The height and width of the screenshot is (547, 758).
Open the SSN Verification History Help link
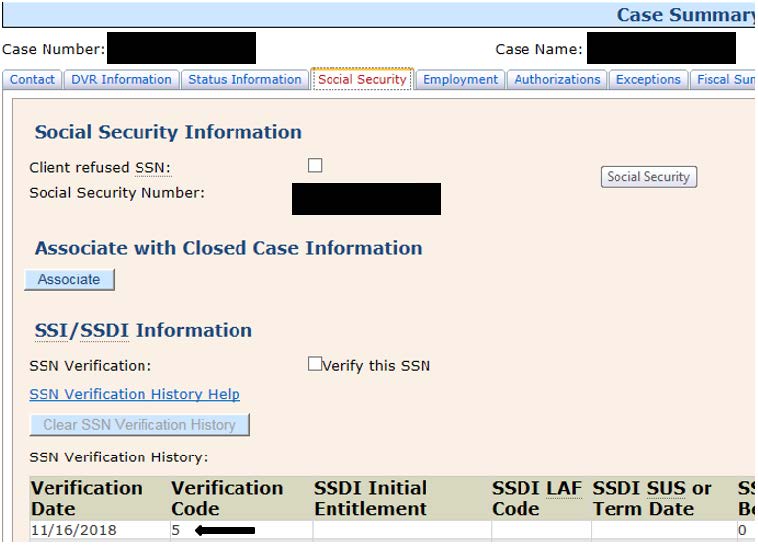coord(134,395)
